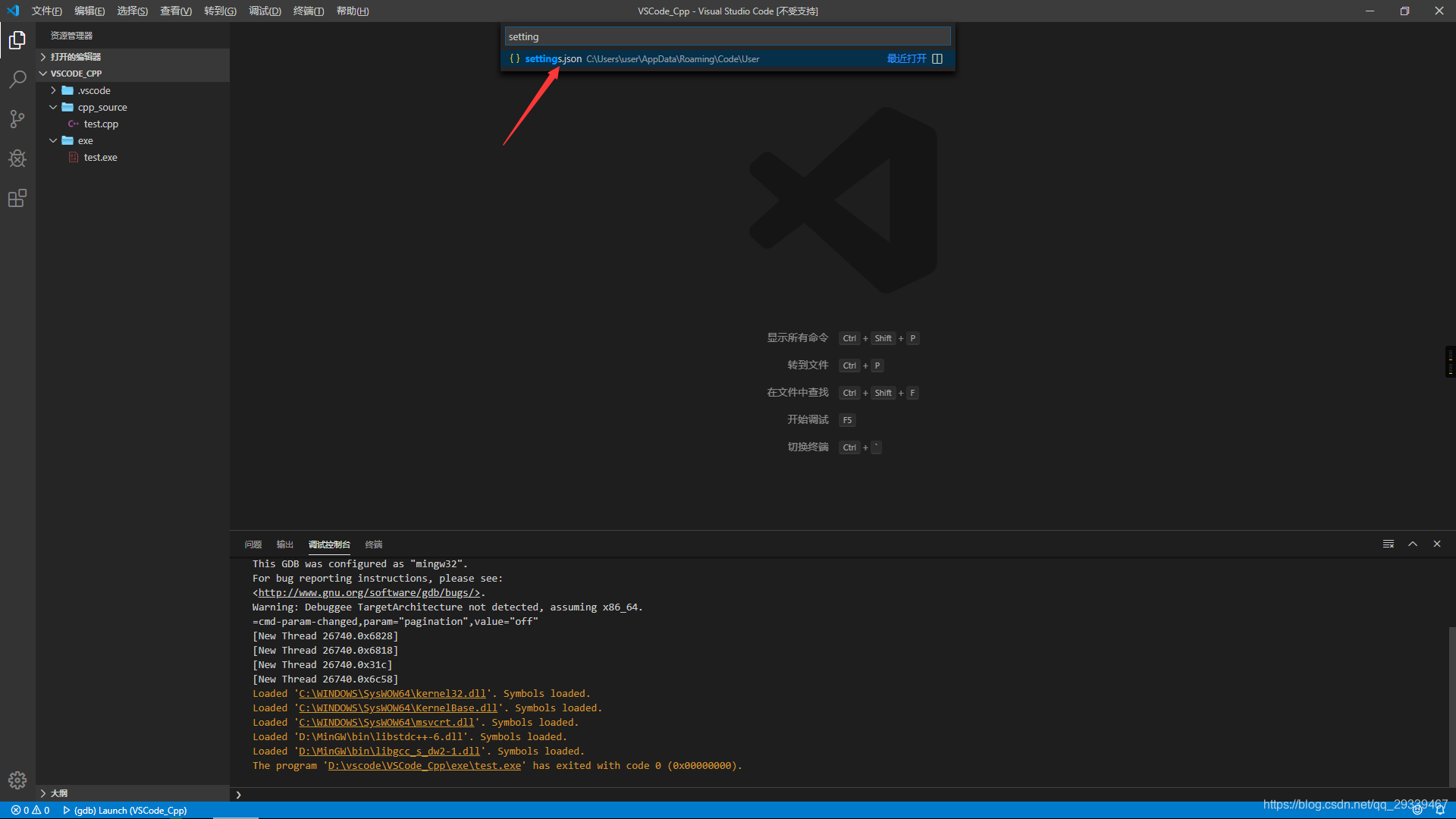Open the msvcrt.dll path link
This screenshot has width=1456, height=819.
point(387,723)
